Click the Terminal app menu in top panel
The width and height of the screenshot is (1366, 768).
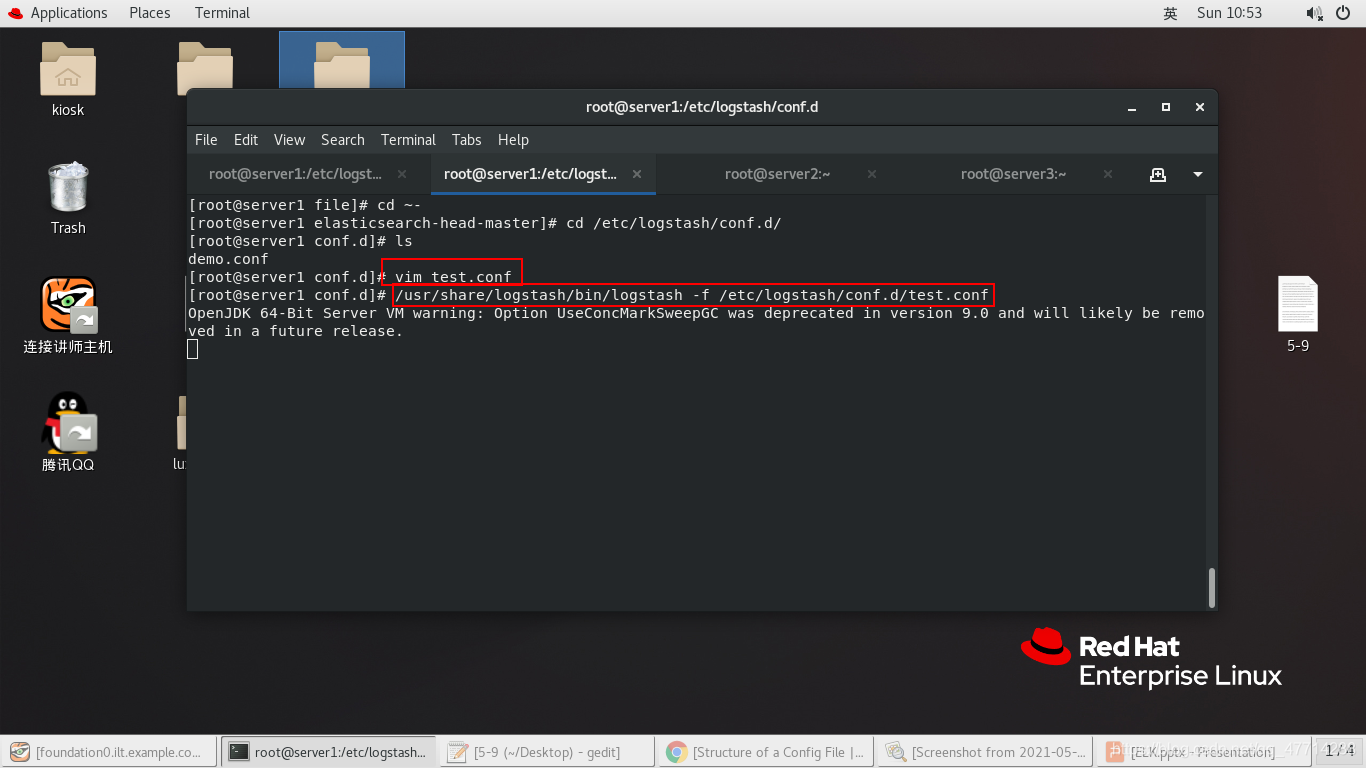click(222, 13)
